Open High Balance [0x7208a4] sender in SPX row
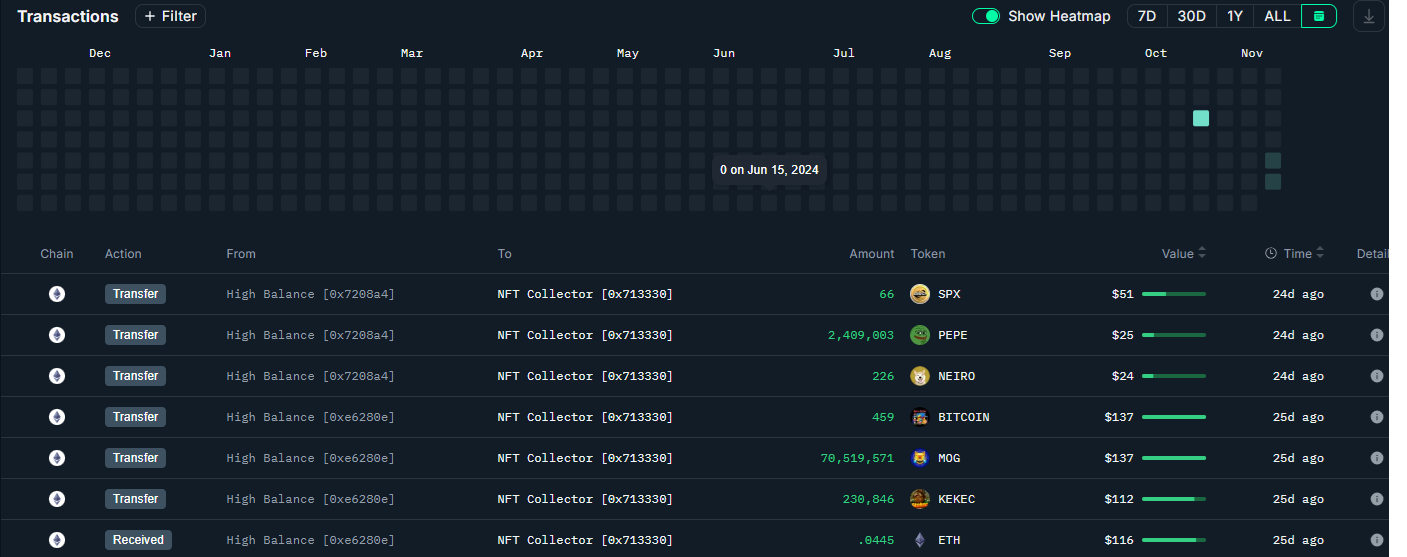Image resolution: width=1407 pixels, height=557 pixels. 310,294
